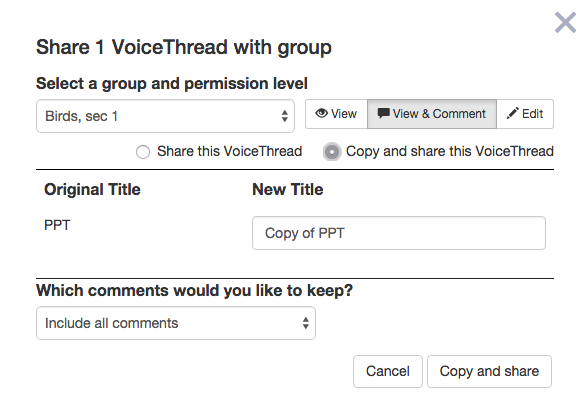The image size is (588, 414).
Task: Click the pencil icon on Edit button
Action: click(x=512, y=113)
